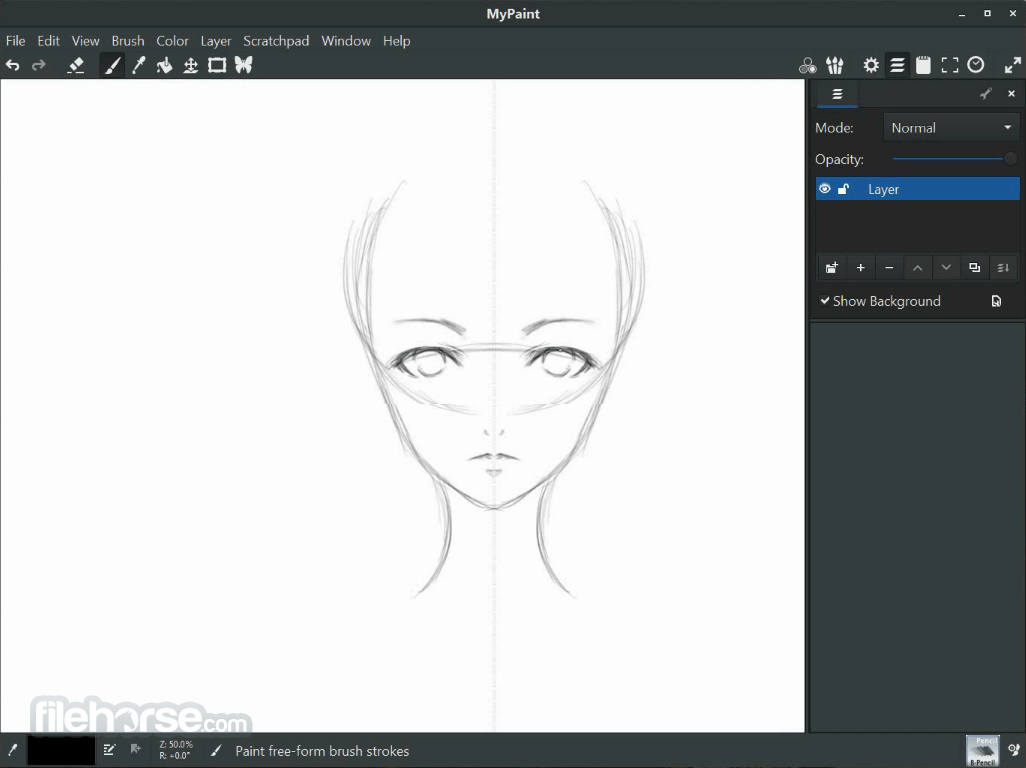Click the frame view icon in toolbar

[949, 65]
